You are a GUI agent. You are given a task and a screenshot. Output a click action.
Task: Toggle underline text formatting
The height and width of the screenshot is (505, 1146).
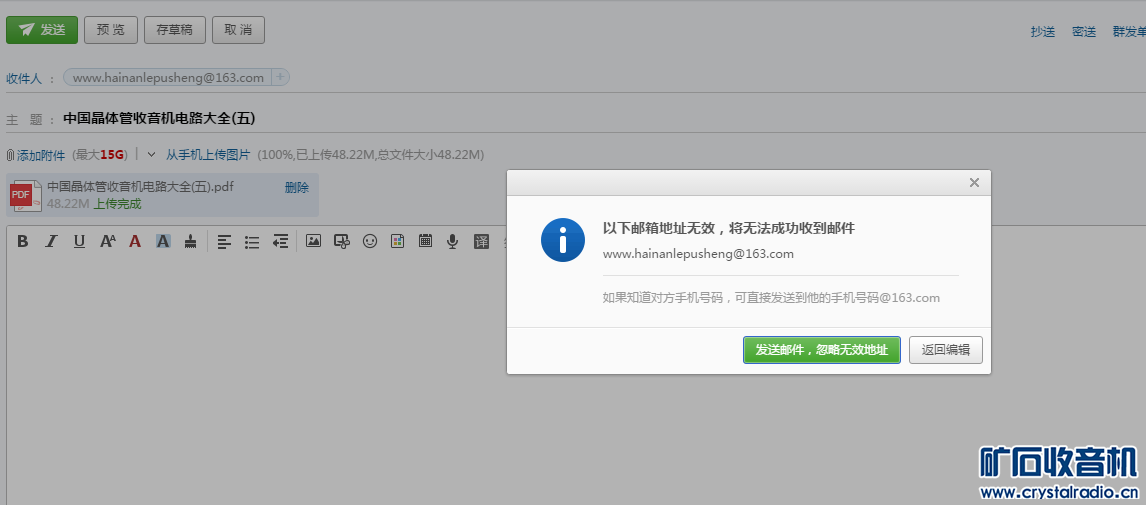coord(80,241)
